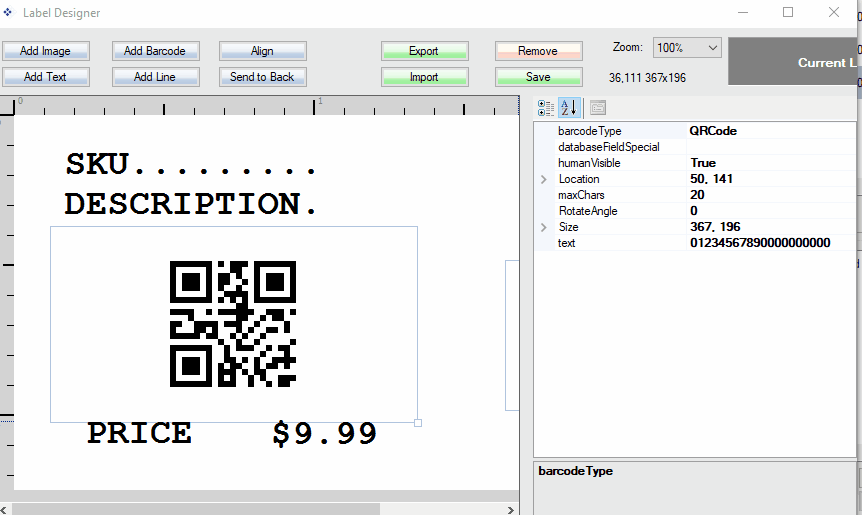
Task: Click the Add Image button
Action: pyautogui.click(x=46, y=51)
